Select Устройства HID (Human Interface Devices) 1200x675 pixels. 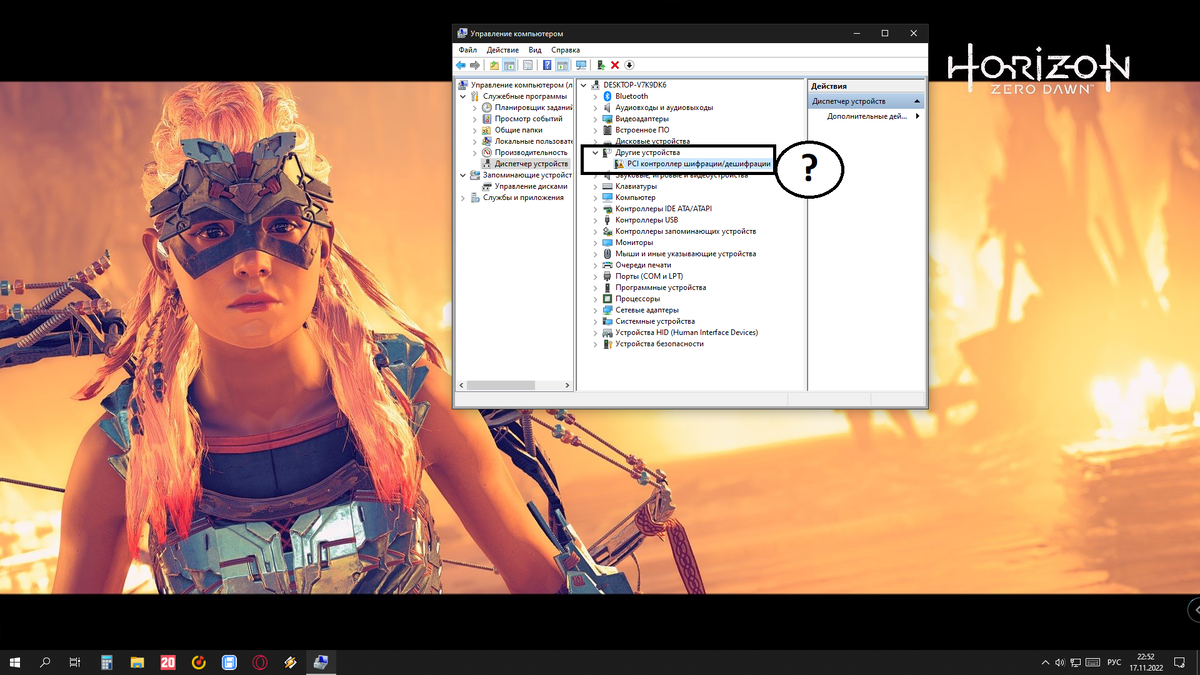pos(686,332)
